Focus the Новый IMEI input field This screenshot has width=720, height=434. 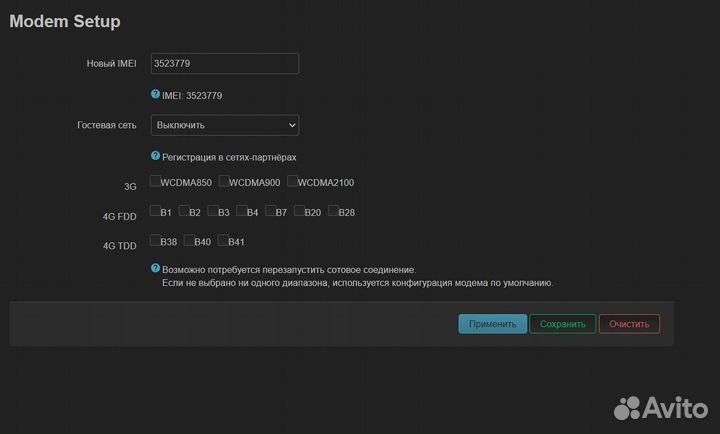pos(225,63)
